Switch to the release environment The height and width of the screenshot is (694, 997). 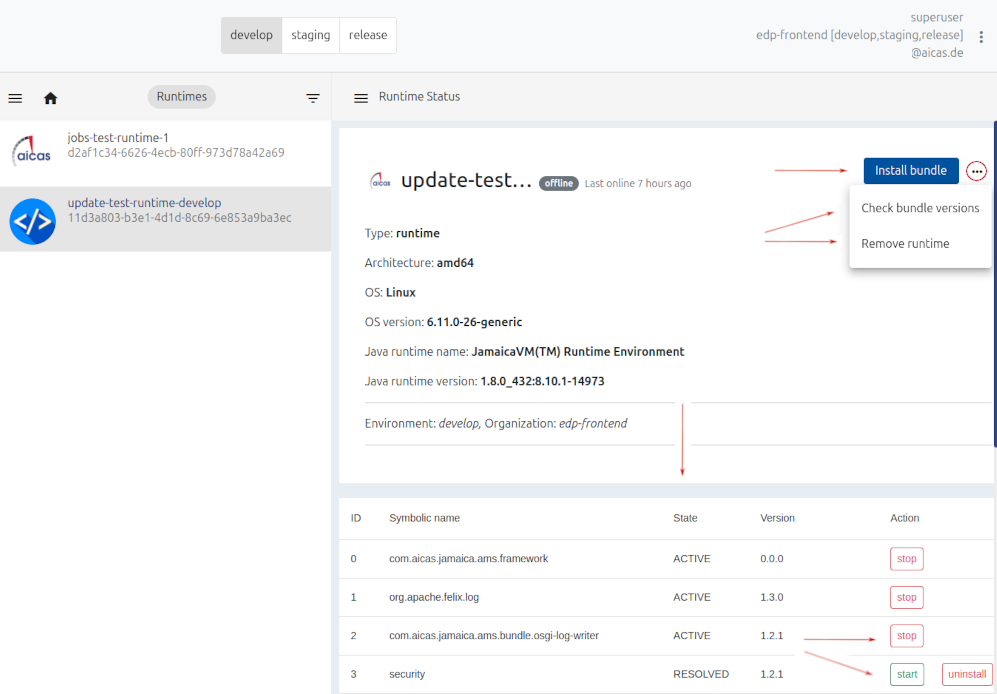368,35
